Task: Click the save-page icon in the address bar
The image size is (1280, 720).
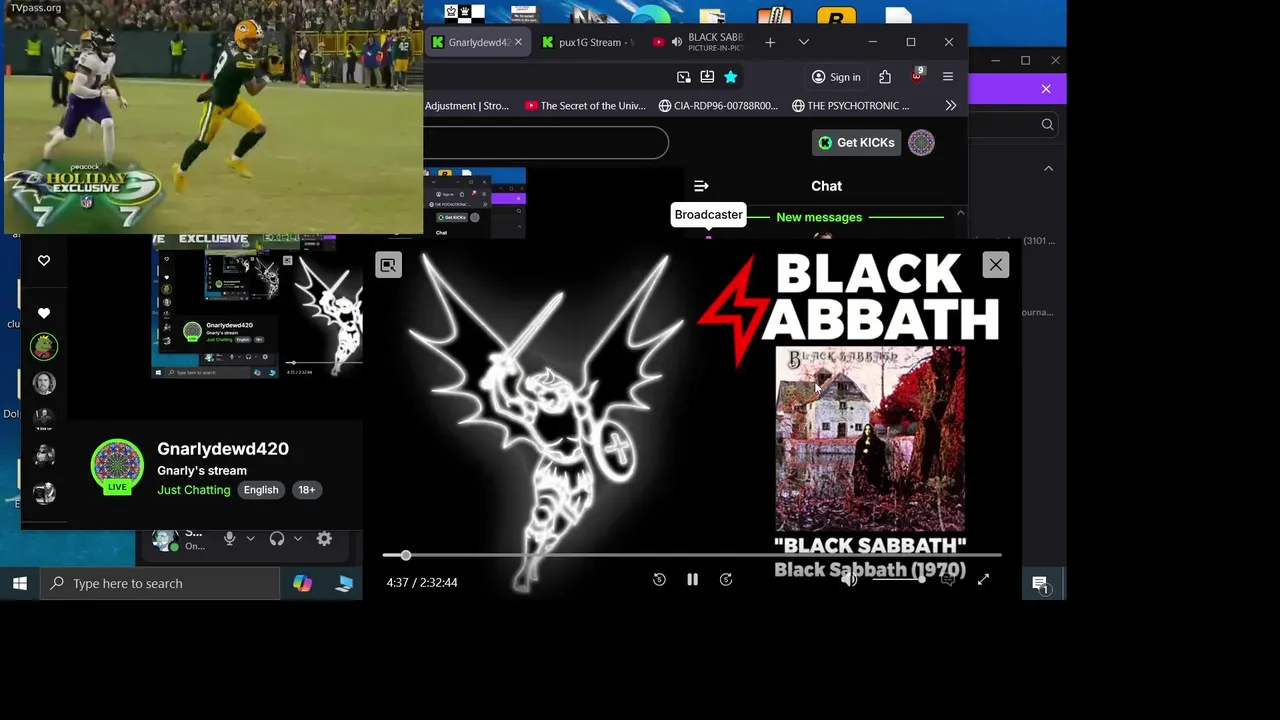Action: click(707, 77)
